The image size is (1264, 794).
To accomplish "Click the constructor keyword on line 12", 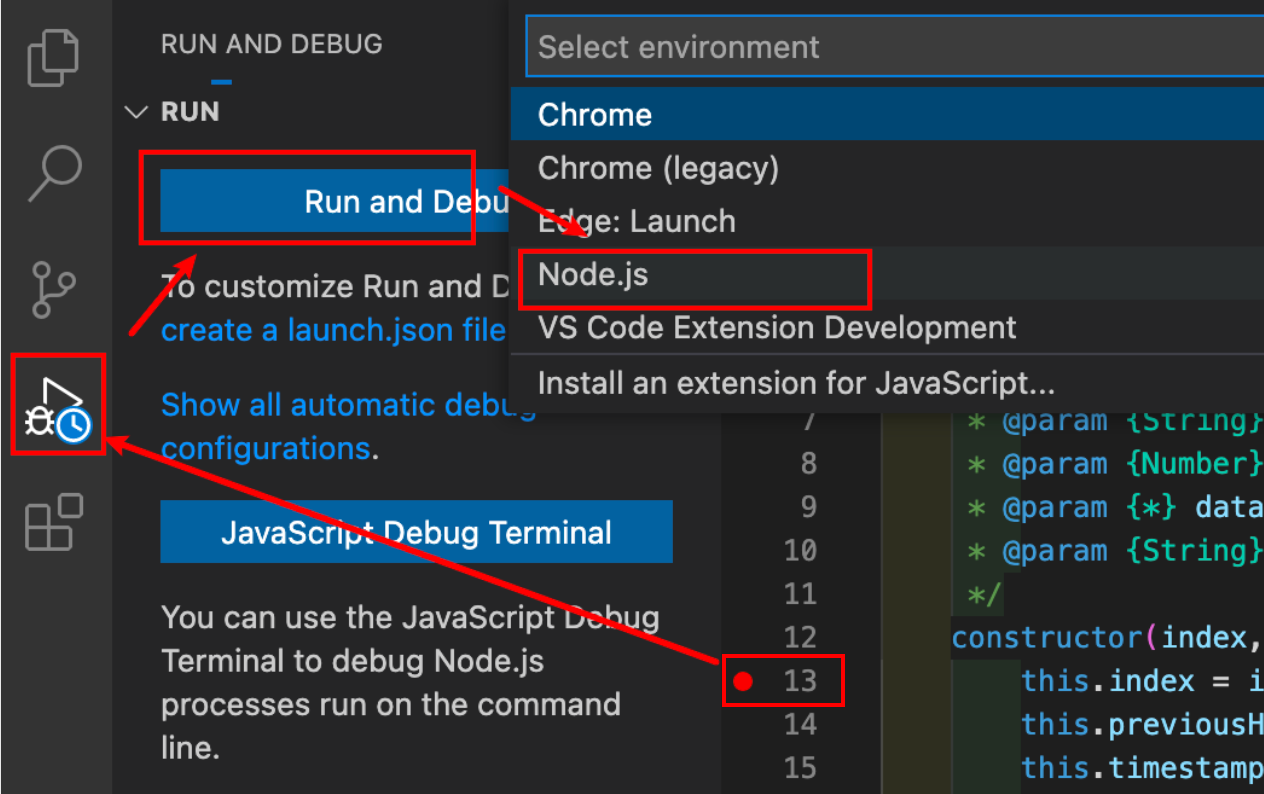I will pos(1049,638).
